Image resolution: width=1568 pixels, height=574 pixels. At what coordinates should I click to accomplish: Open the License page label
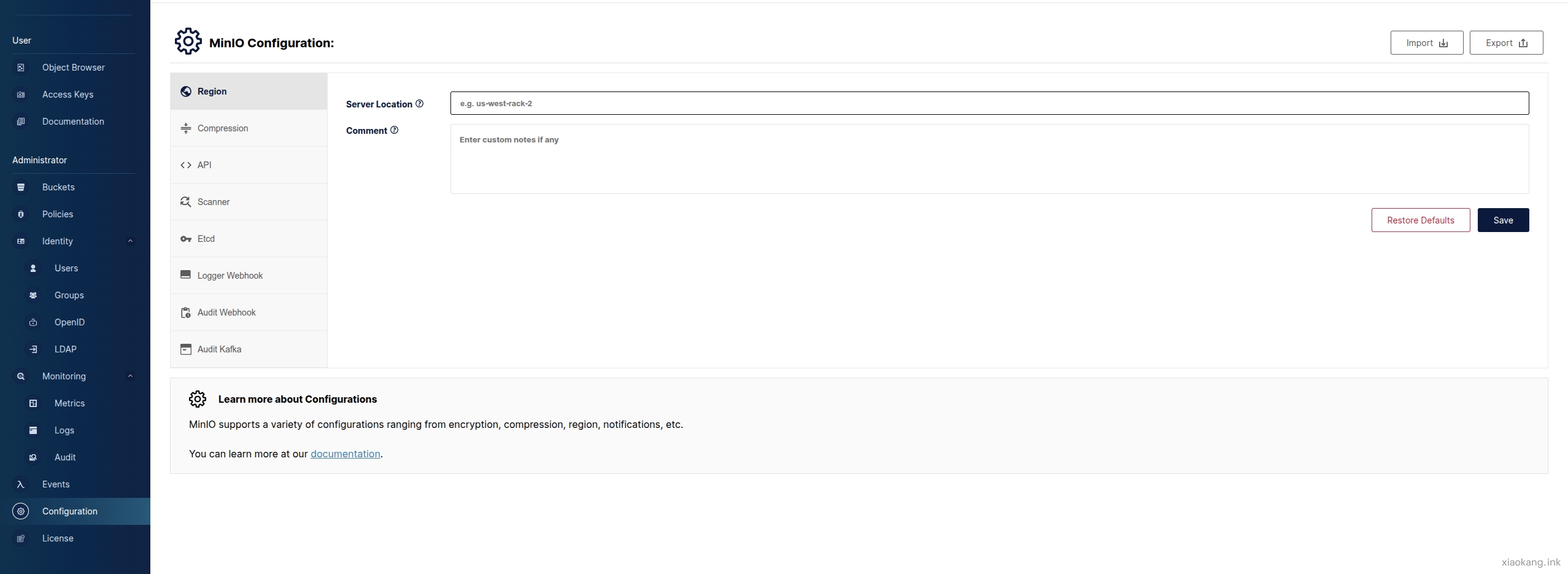click(x=58, y=538)
